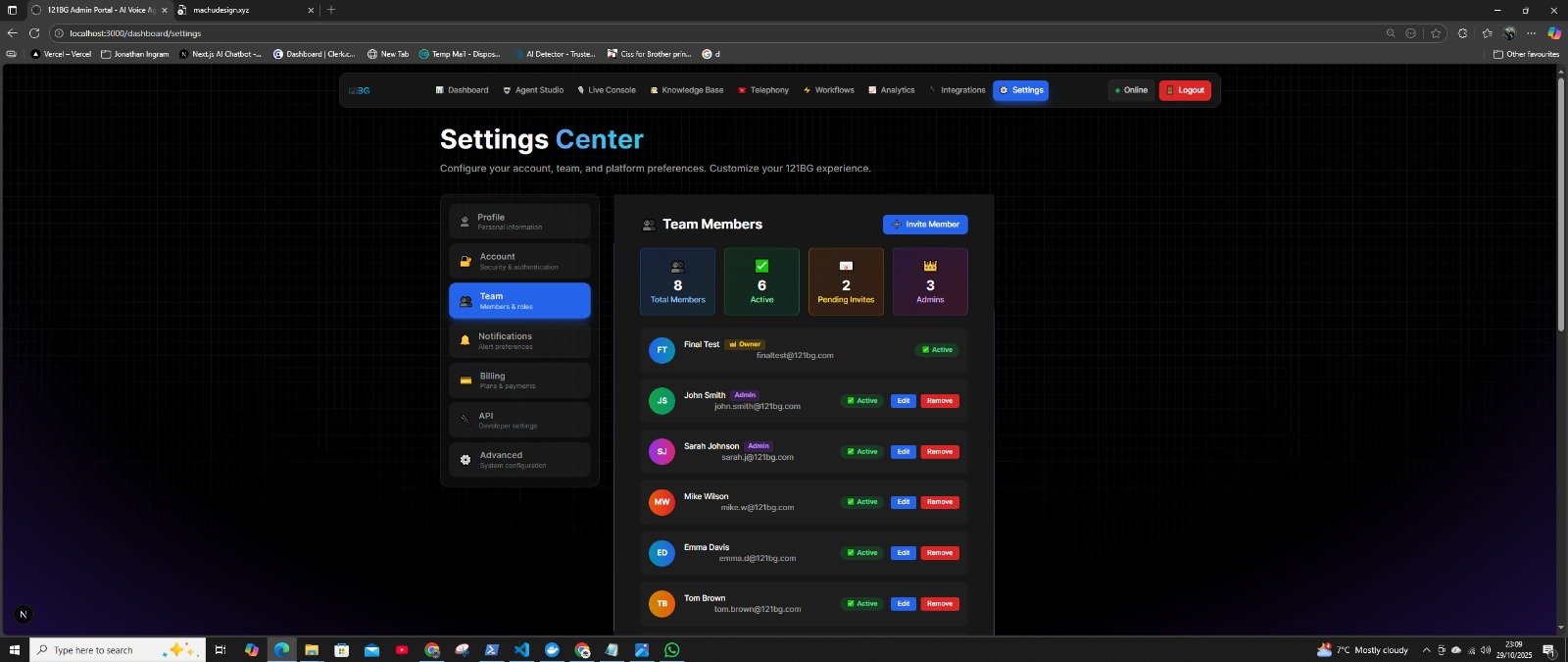Open Live Console from the navbar
Image resolution: width=1568 pixels, height=662 pixels.
point(607,90)
